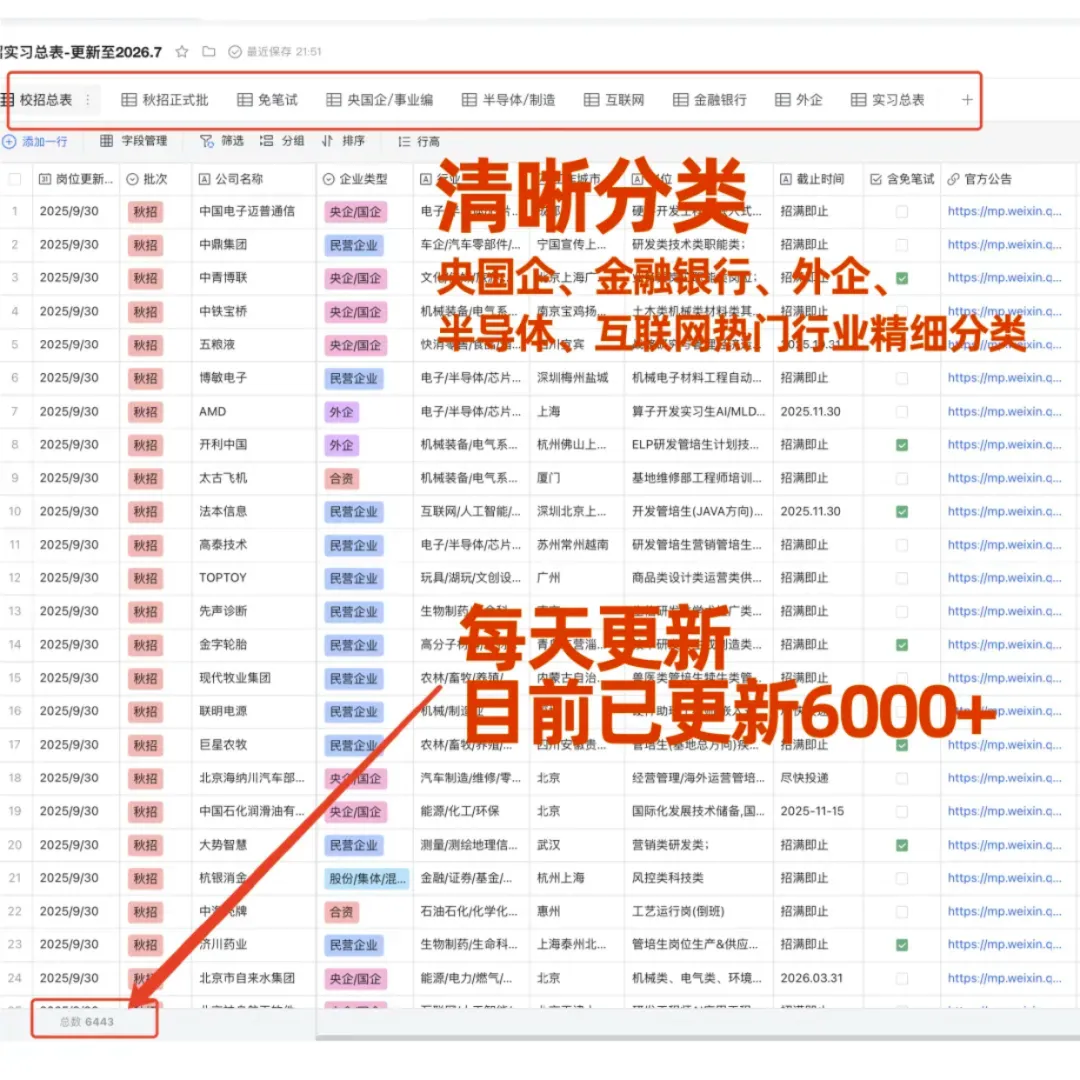Select the 联明电源 company cell
The image size is (1080, 1080).
click(x=253, y=711)
